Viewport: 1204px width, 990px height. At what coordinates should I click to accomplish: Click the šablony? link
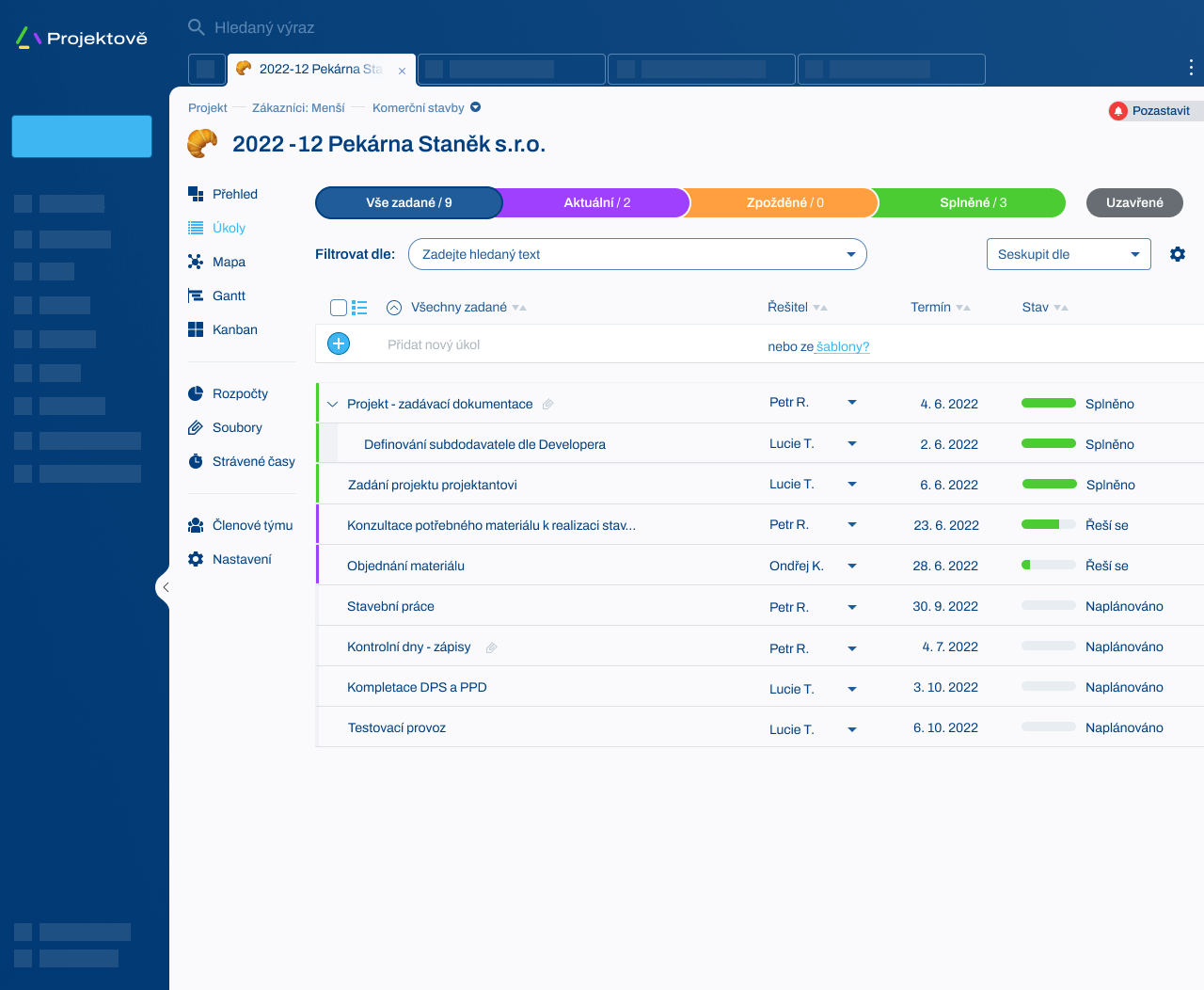coord(843,346)
